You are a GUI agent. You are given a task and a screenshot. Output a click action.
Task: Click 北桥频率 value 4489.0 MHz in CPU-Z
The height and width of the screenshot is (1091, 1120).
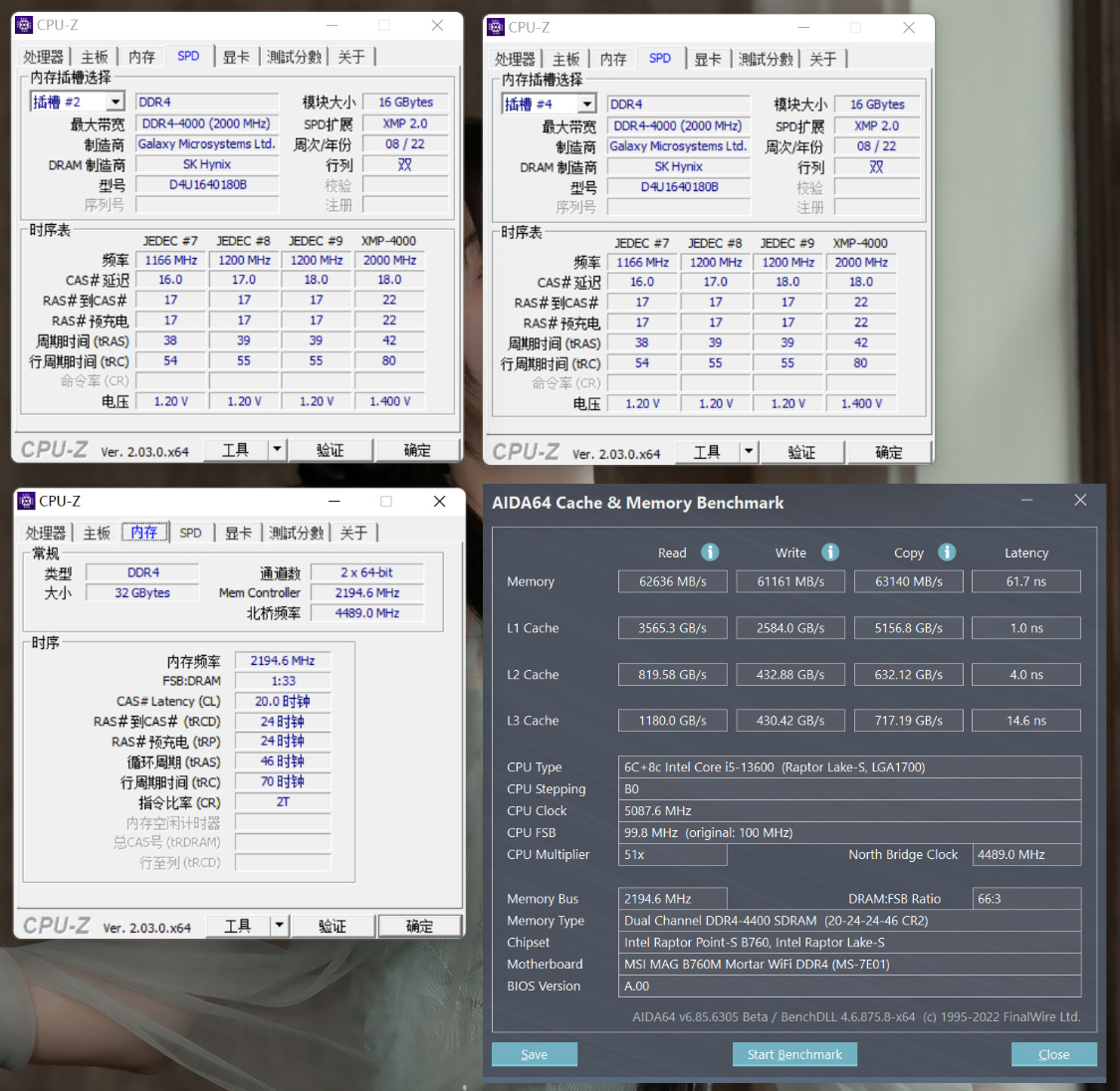[367, 612]
